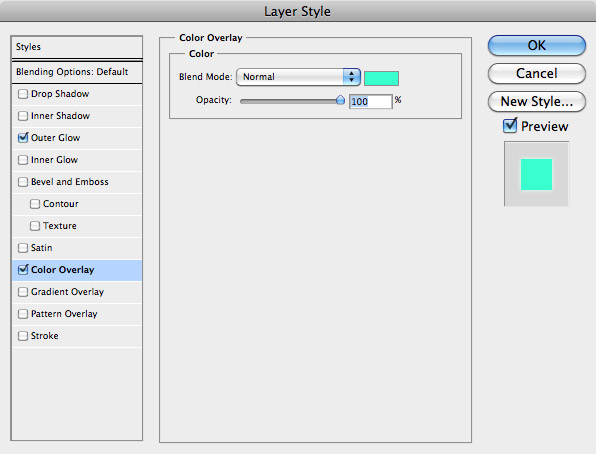This screenshot has width=596, height=454.
Task: Select the Stroke style entry
Action: [x=77, y=336]
